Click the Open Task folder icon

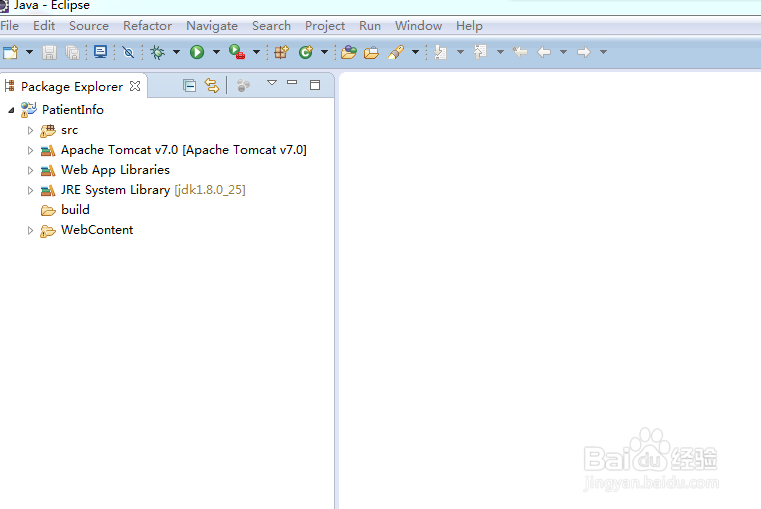(x=371, y=52)
